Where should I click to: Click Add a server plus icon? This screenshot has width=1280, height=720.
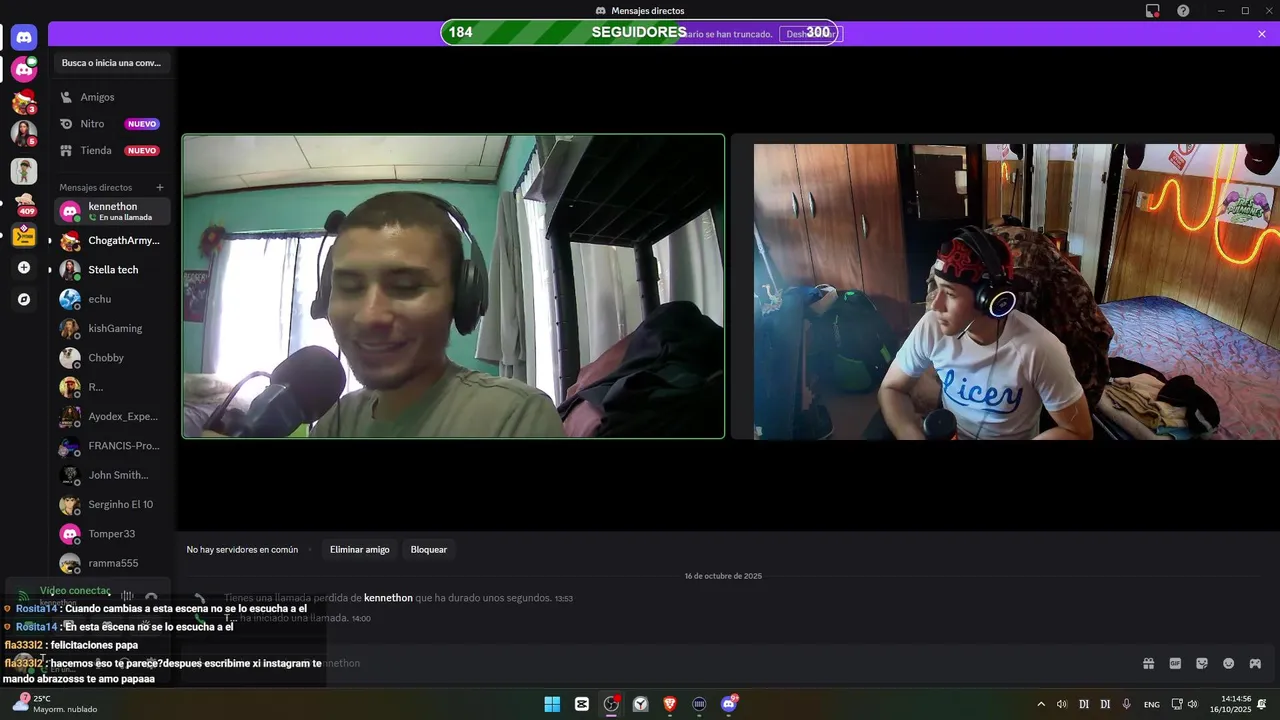pos(24,268)
